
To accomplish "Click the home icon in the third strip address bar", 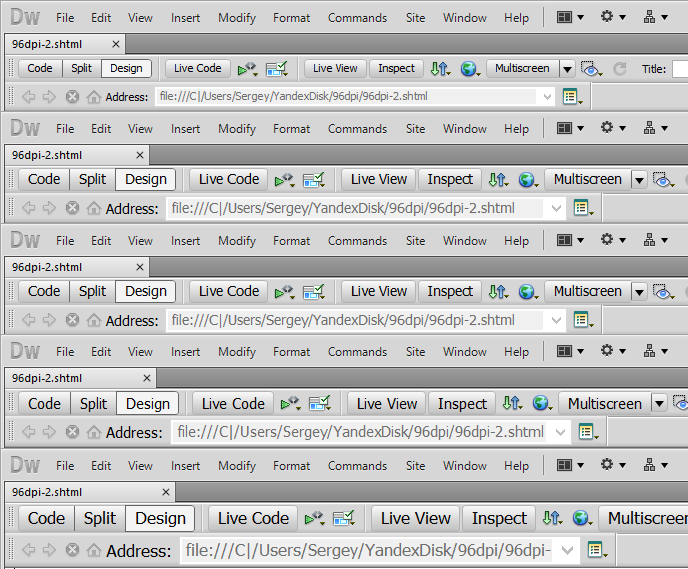I will pos(93,320).
